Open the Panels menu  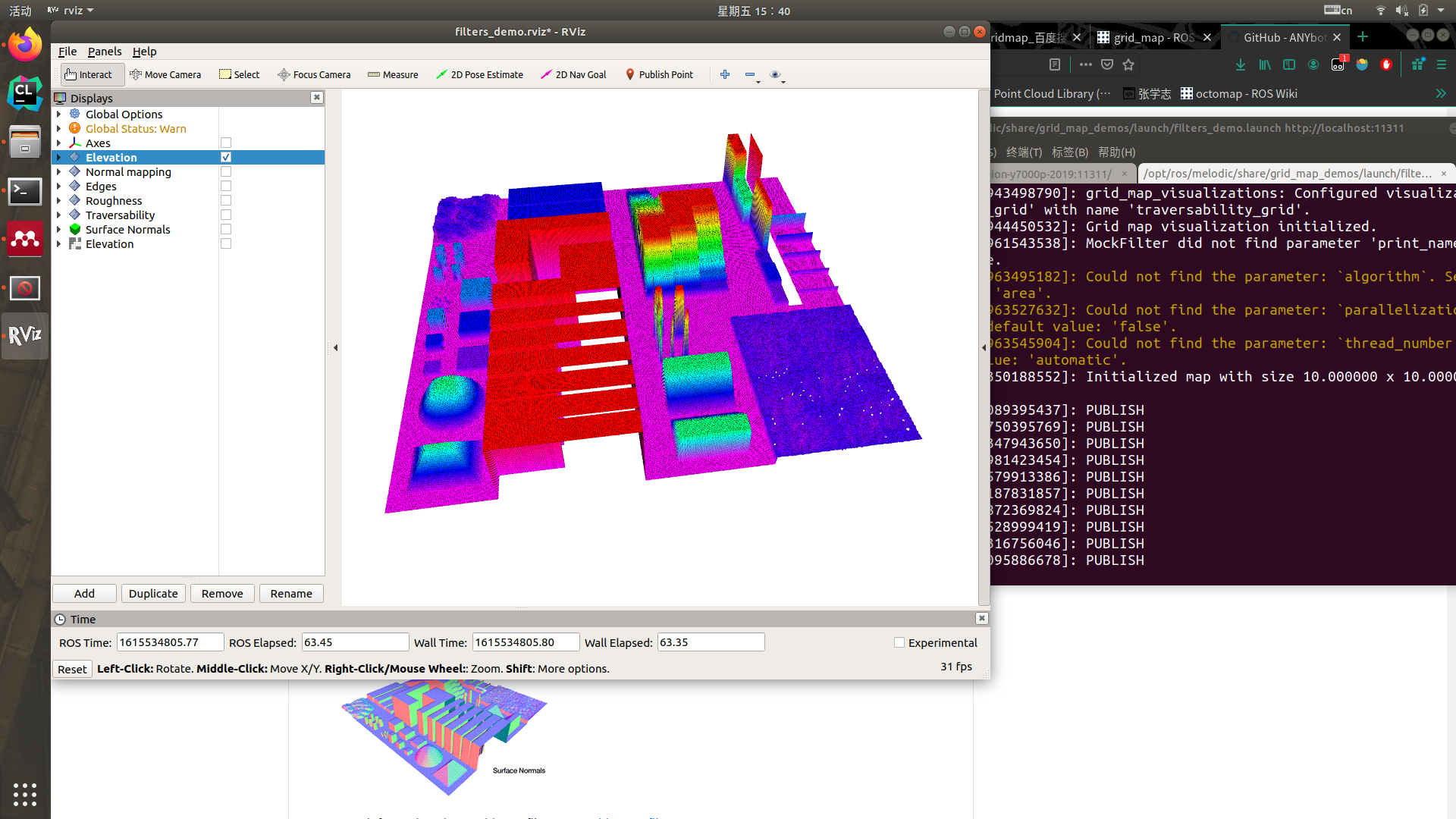pyautogui.click(x=105, y=52)
